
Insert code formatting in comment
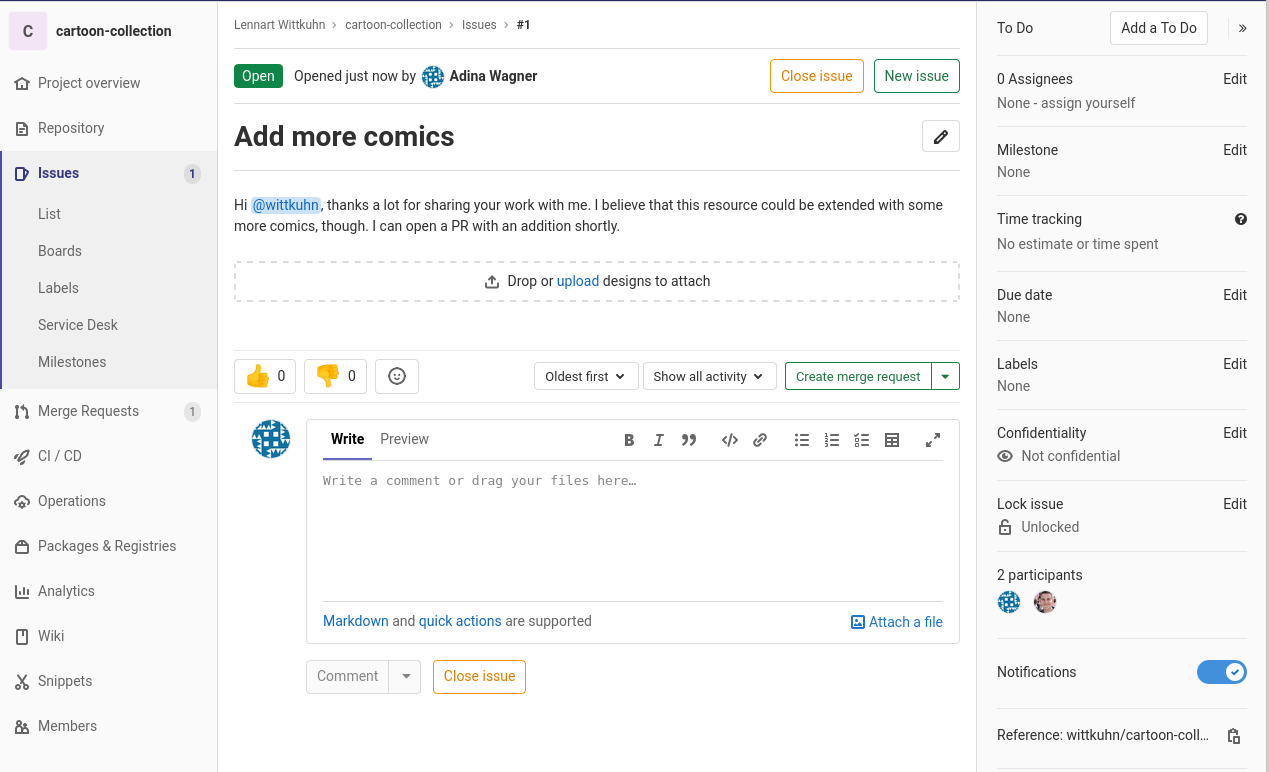pyautogui.click(x=730, y=440)
